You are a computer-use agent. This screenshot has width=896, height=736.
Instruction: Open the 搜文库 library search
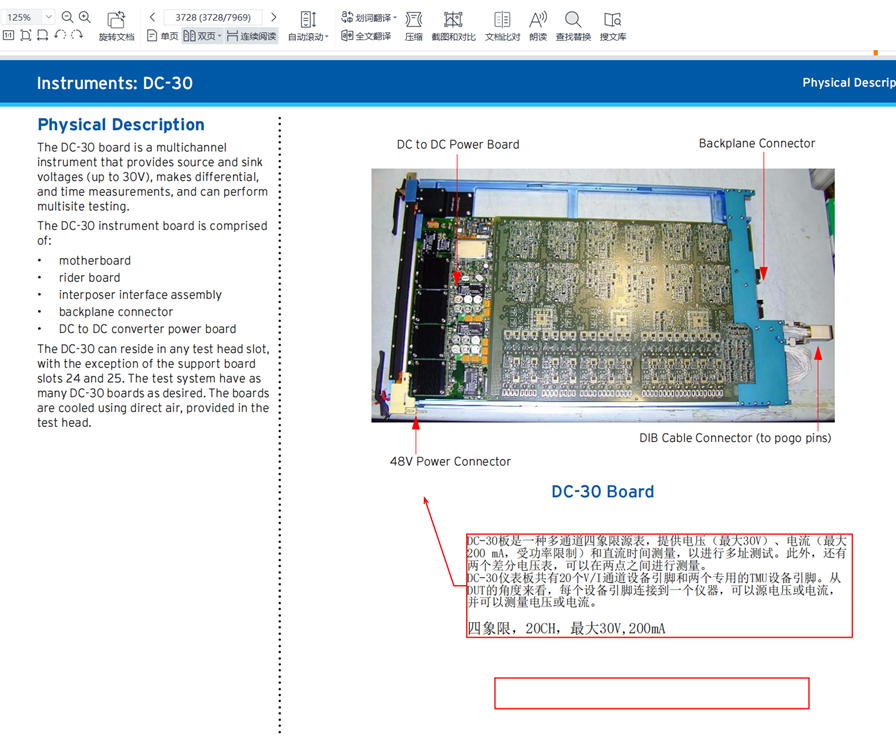point(613,20)
